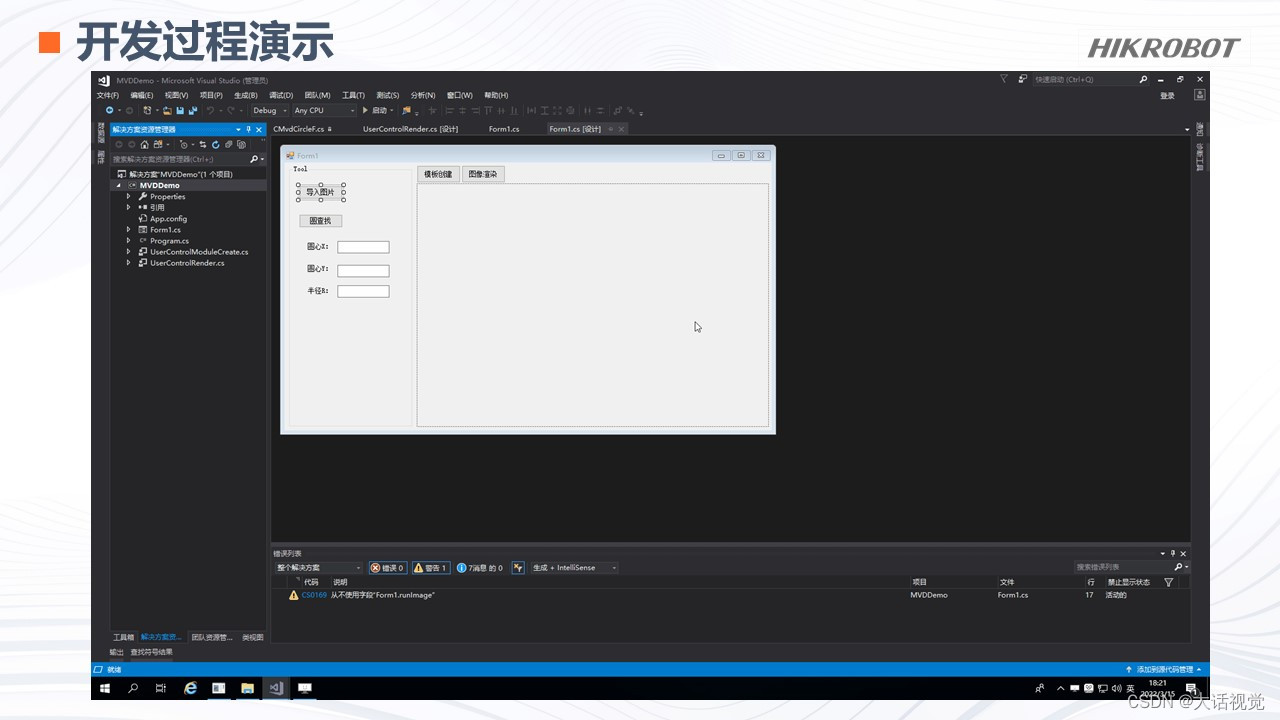Click the taskbar search magnifier icon
This screenshot has width=1280, height=720.
(133, 688)
